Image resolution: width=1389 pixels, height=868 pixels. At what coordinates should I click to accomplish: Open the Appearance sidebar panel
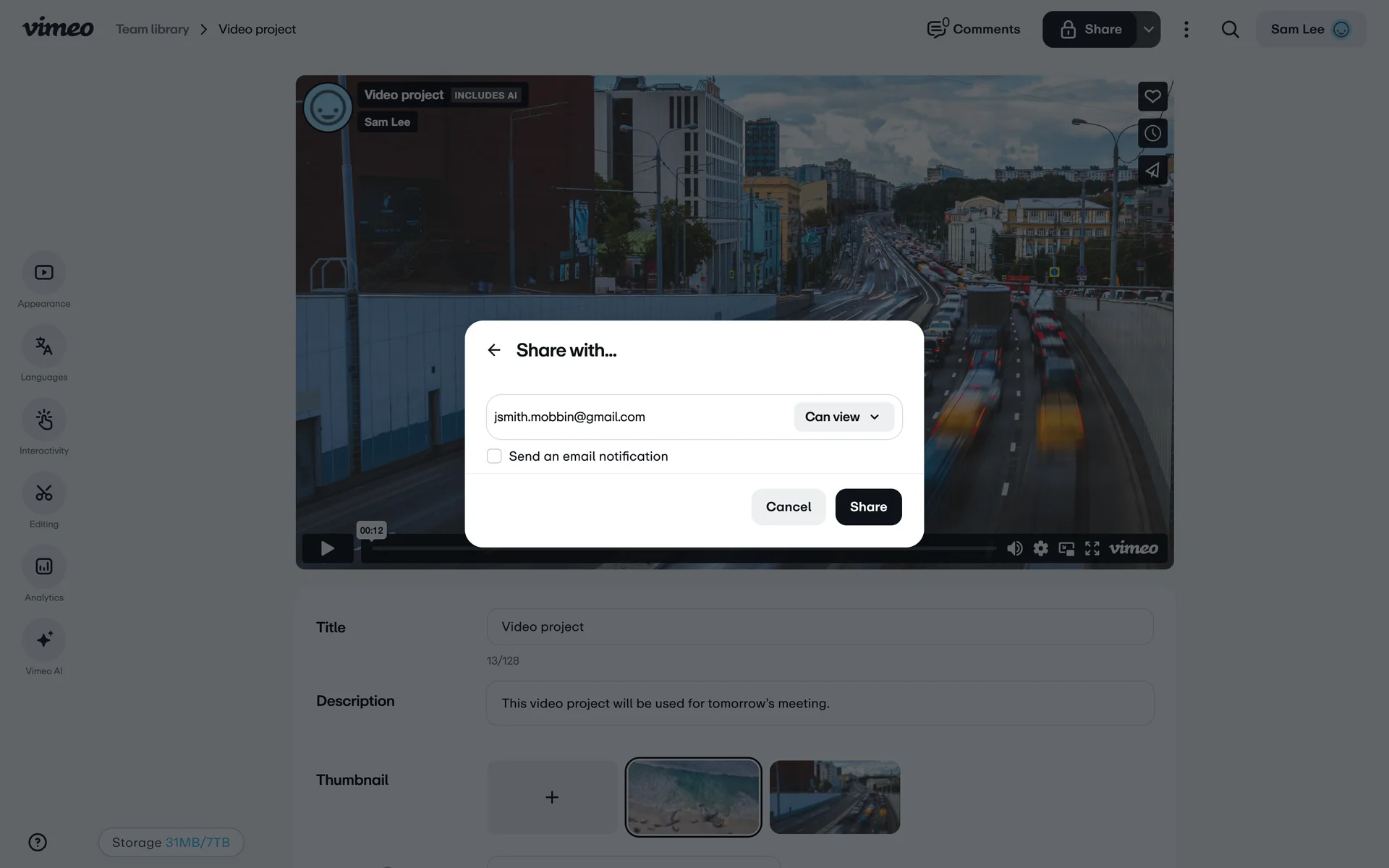coord(44,273)
